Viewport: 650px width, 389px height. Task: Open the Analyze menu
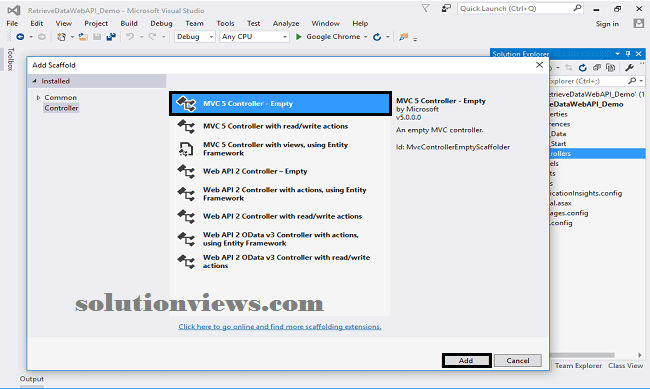286,24
